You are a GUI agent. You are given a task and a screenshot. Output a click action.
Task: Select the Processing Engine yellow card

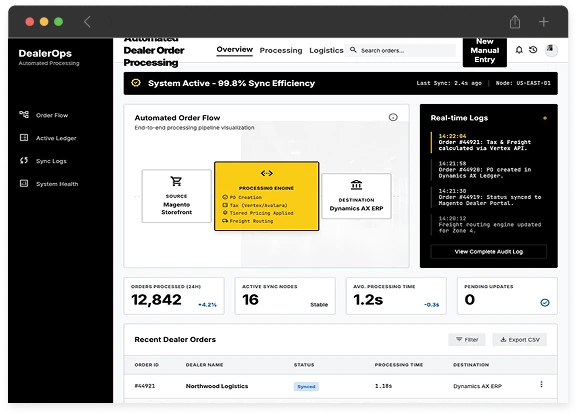pyautogui.click(x=267, y=196)
